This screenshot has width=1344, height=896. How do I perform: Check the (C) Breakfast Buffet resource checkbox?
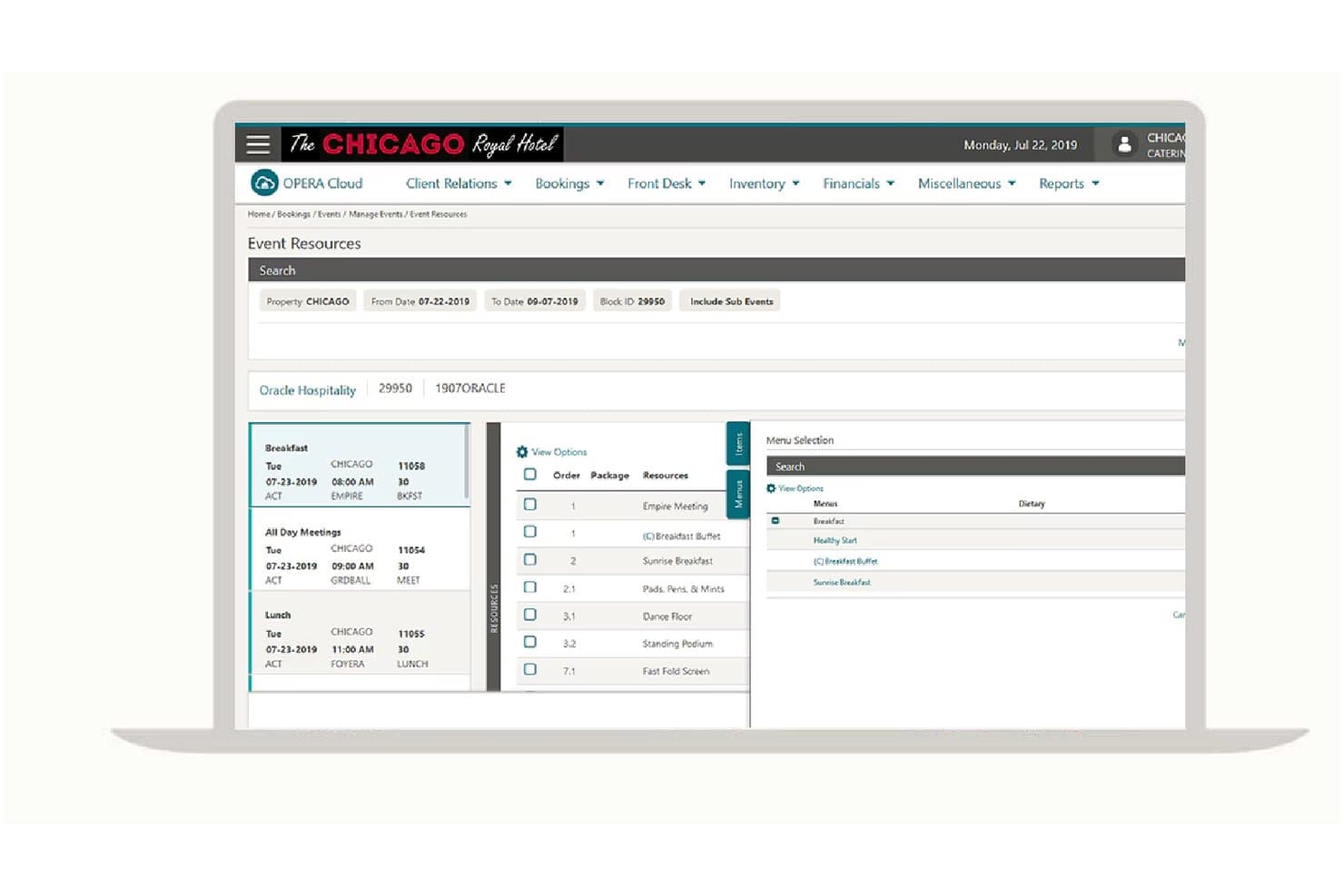tap(530, 532)
